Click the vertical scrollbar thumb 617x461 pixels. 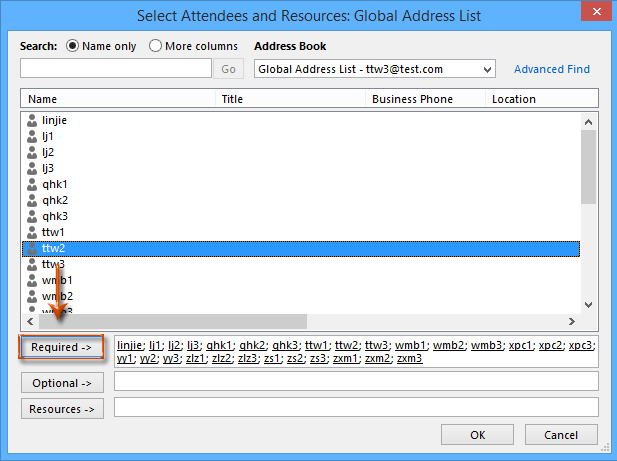click(588, 167)
